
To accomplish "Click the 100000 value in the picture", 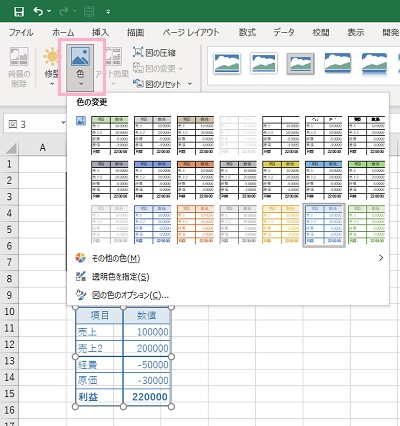I will (x=152, y=332).
